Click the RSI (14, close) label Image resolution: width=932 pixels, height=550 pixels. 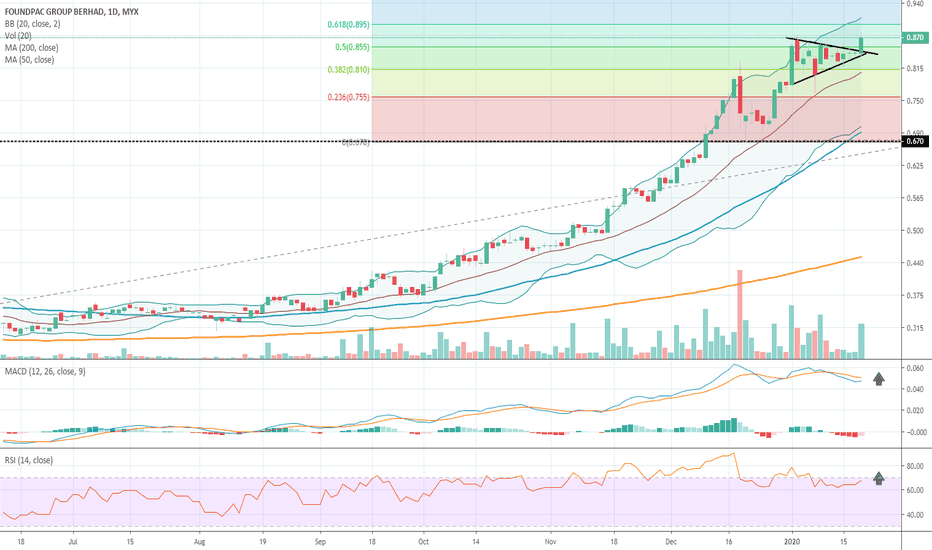click(x=29, y=460)
